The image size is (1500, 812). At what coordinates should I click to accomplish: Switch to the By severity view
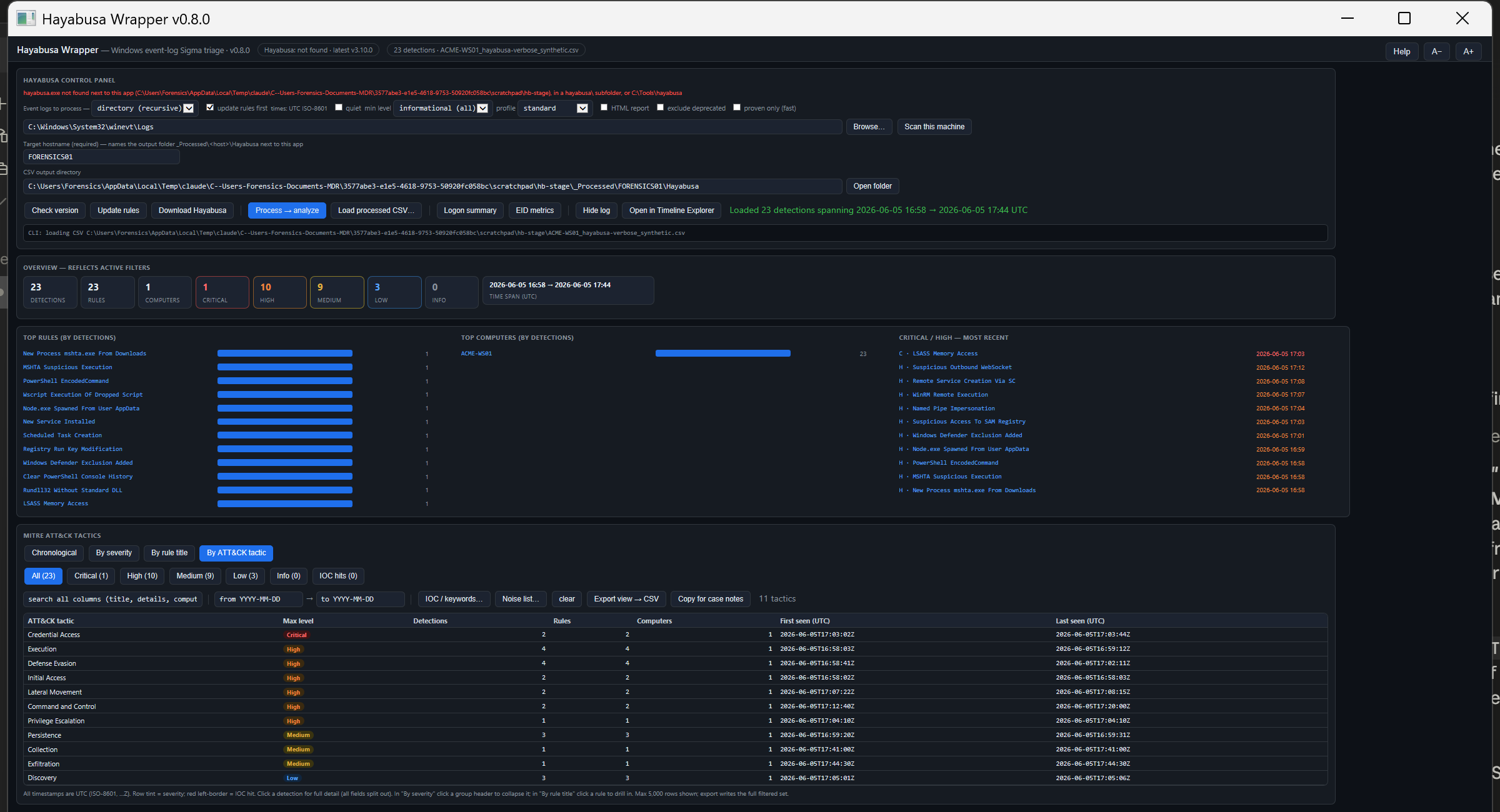point(114,553)
